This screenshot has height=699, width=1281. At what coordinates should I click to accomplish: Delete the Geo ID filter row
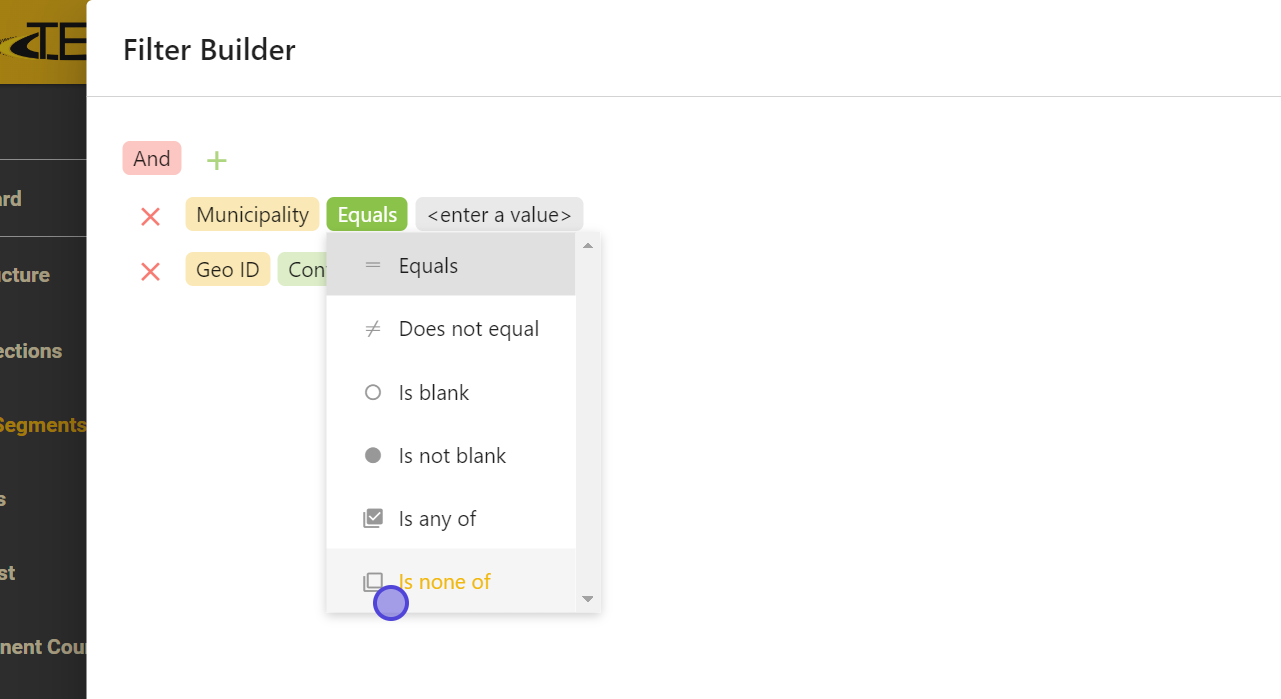(151, 271)
